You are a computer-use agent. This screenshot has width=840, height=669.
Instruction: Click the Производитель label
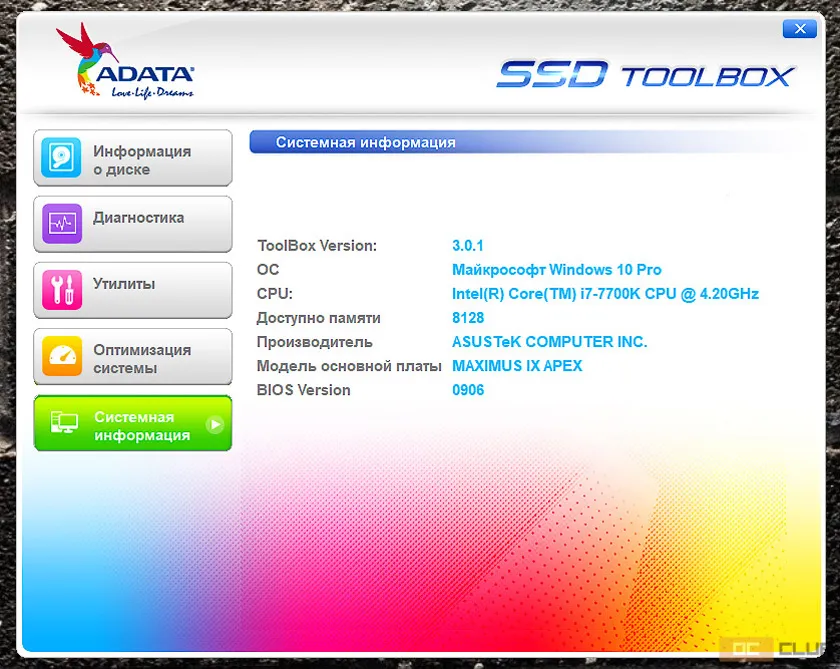coord(314,342)
